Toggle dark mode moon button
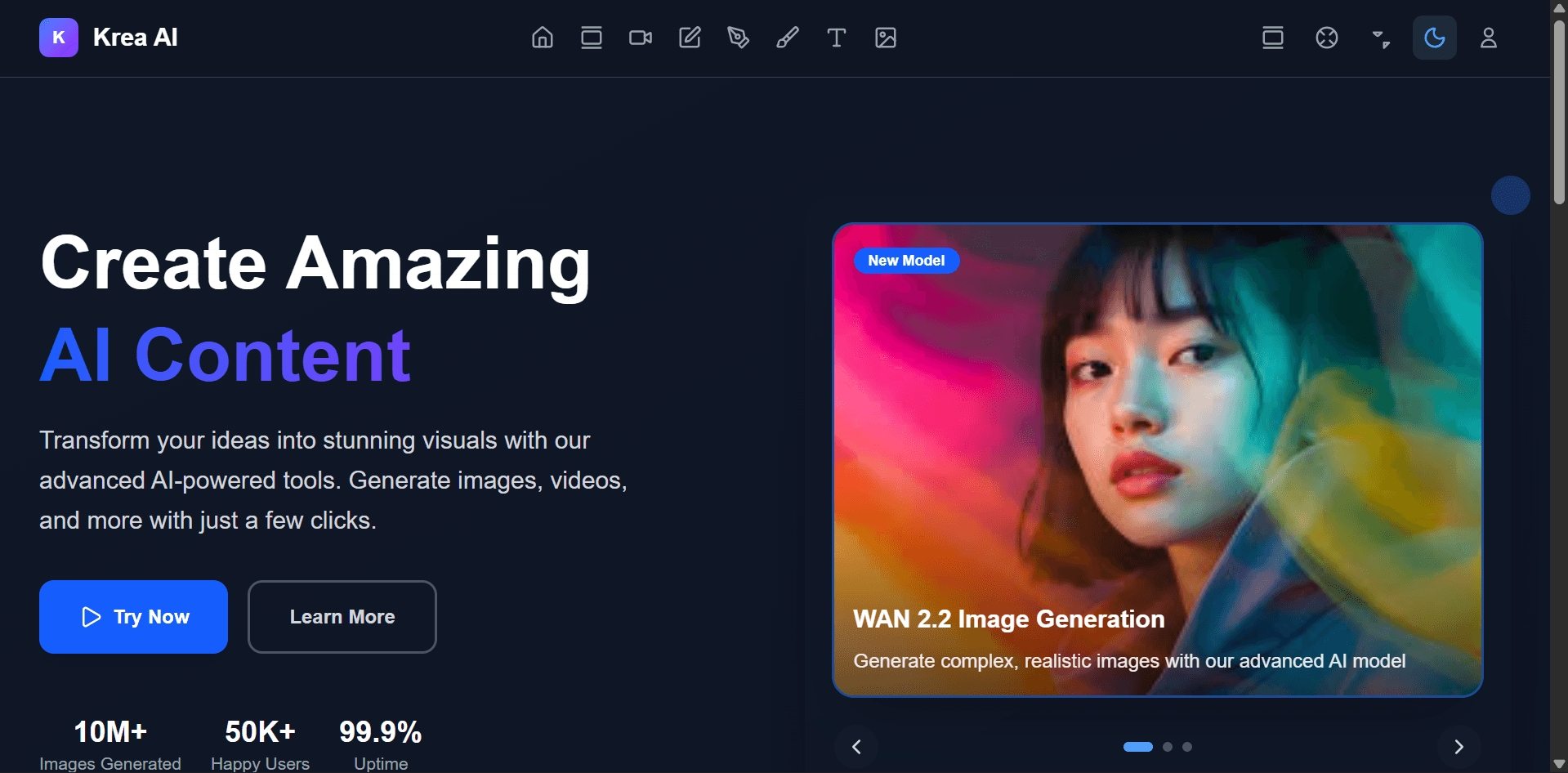 point(1435,38)
